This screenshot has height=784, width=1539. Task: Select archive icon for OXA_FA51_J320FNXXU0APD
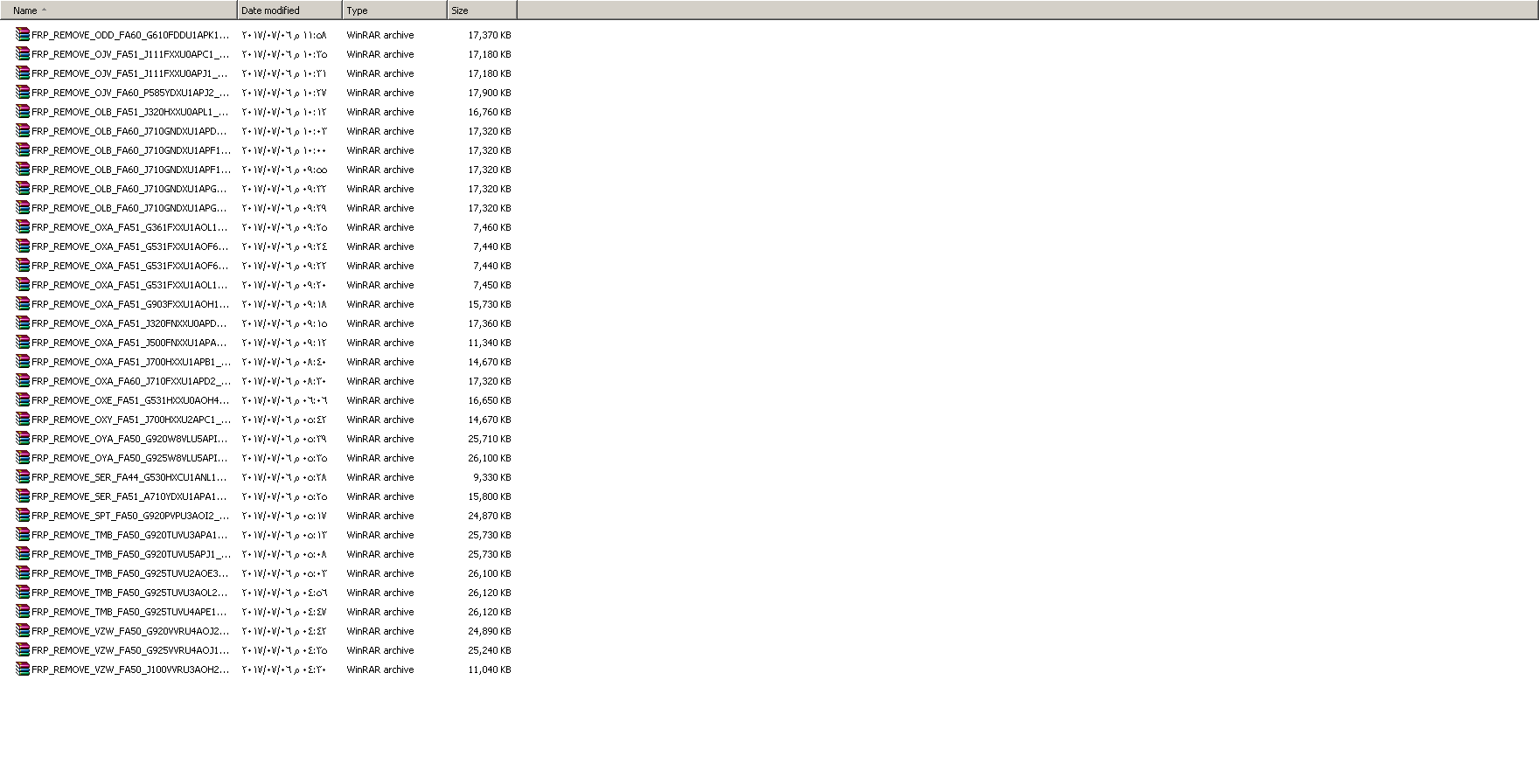click(23, 323)
